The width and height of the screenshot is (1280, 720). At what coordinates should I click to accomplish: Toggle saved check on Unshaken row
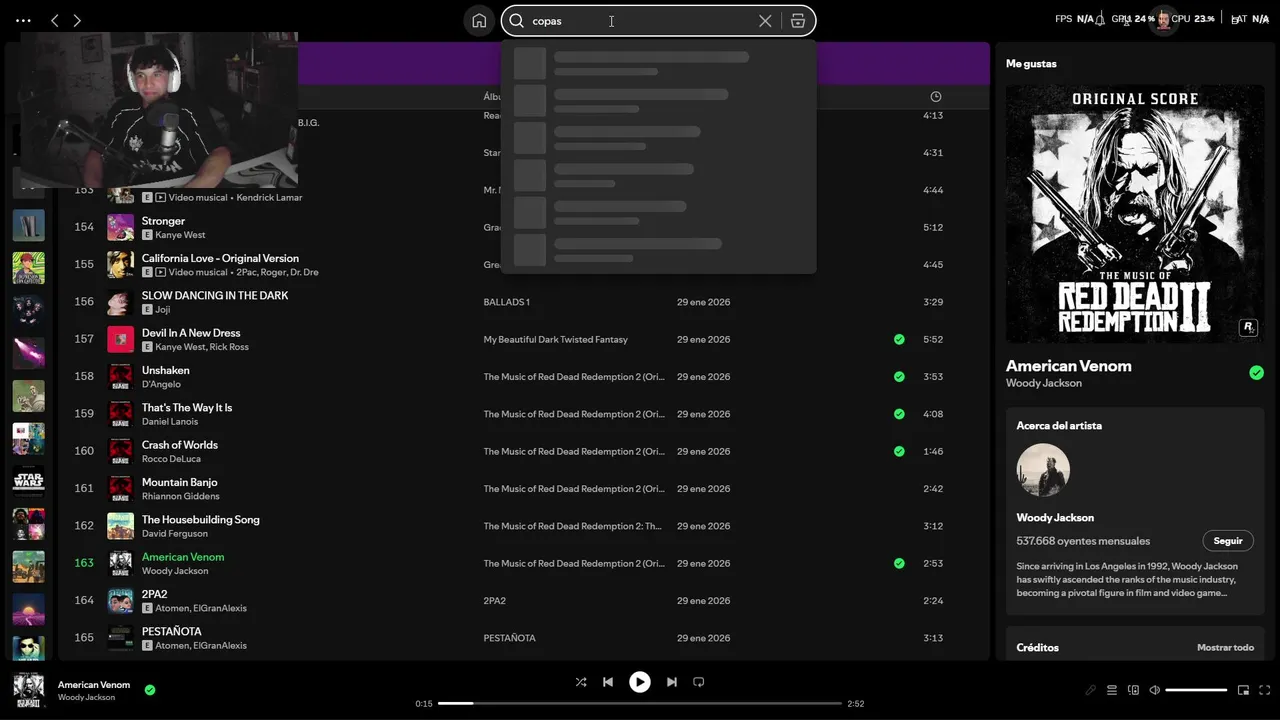[x=899, y=377]
